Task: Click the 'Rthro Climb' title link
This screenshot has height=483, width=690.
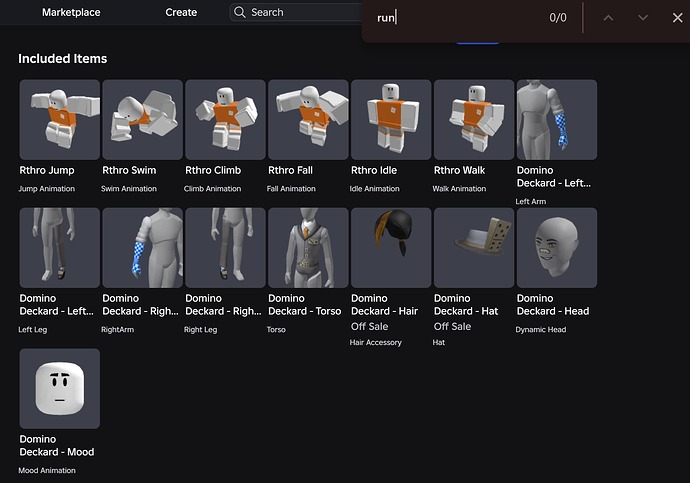Action: [x=213, y=170]
